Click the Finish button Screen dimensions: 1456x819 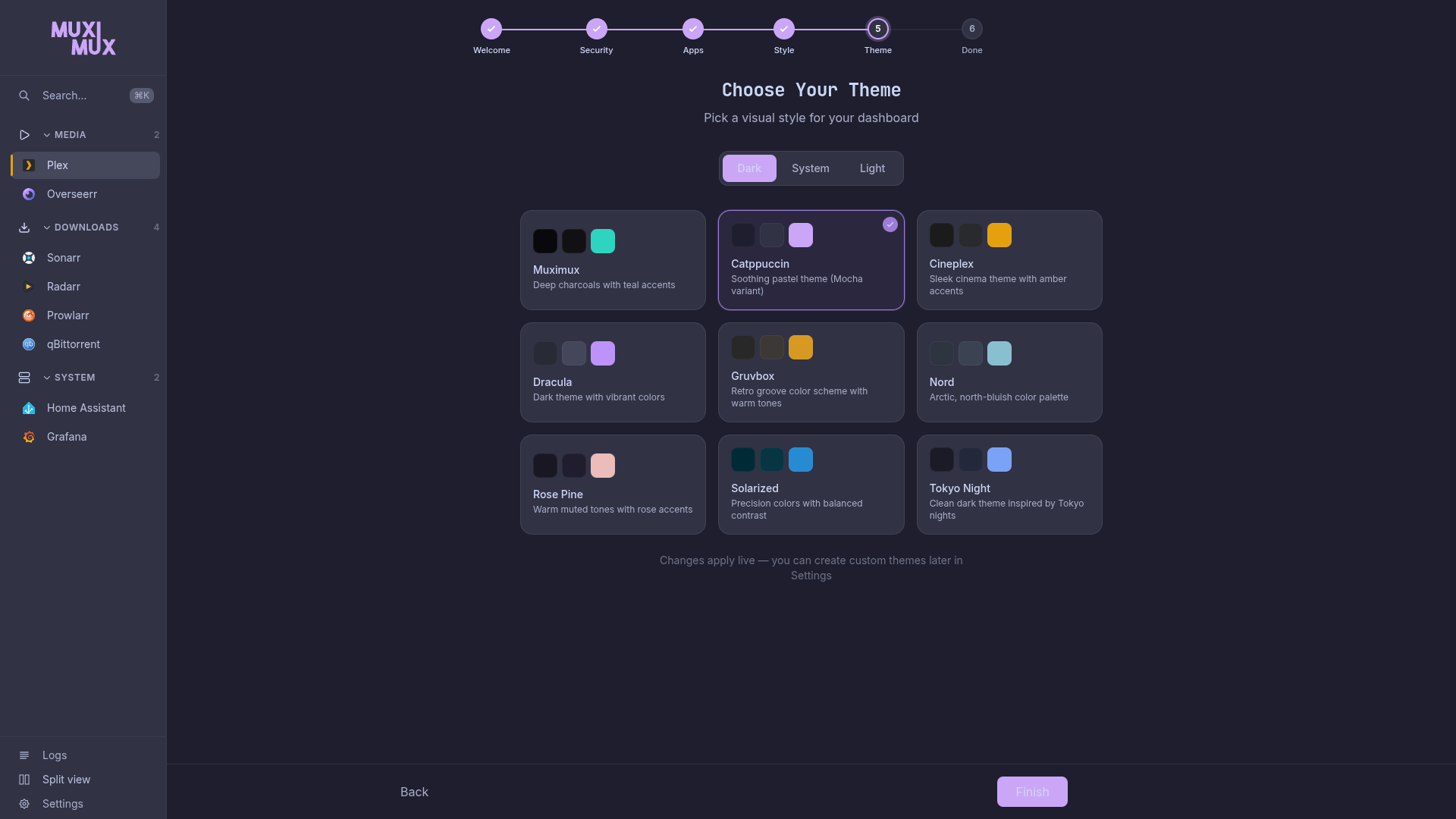pyautogui.click(x=1031, y=792)
